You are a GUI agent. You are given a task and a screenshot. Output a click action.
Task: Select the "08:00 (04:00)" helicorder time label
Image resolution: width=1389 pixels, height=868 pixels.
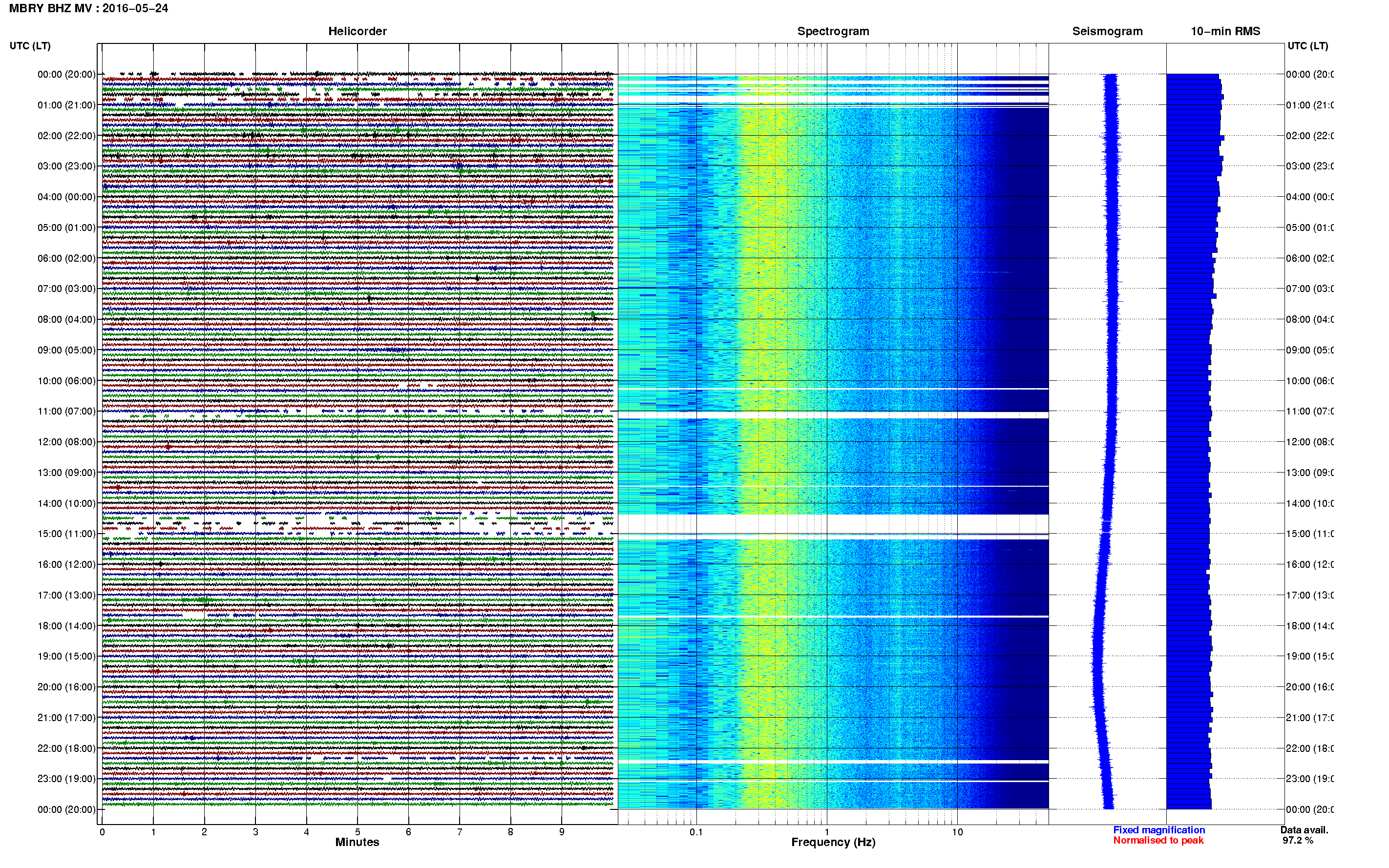tap(66, 319)
